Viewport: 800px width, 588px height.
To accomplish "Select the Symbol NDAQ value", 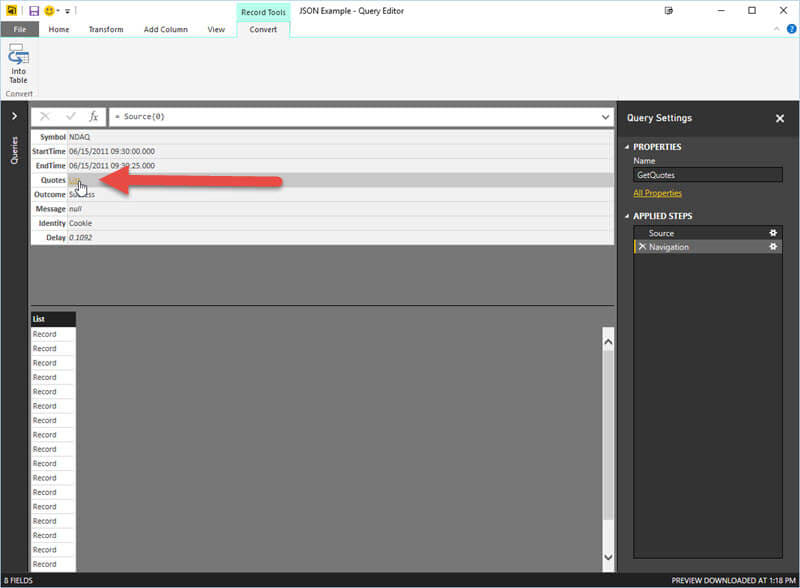I will tap(79, 137).
